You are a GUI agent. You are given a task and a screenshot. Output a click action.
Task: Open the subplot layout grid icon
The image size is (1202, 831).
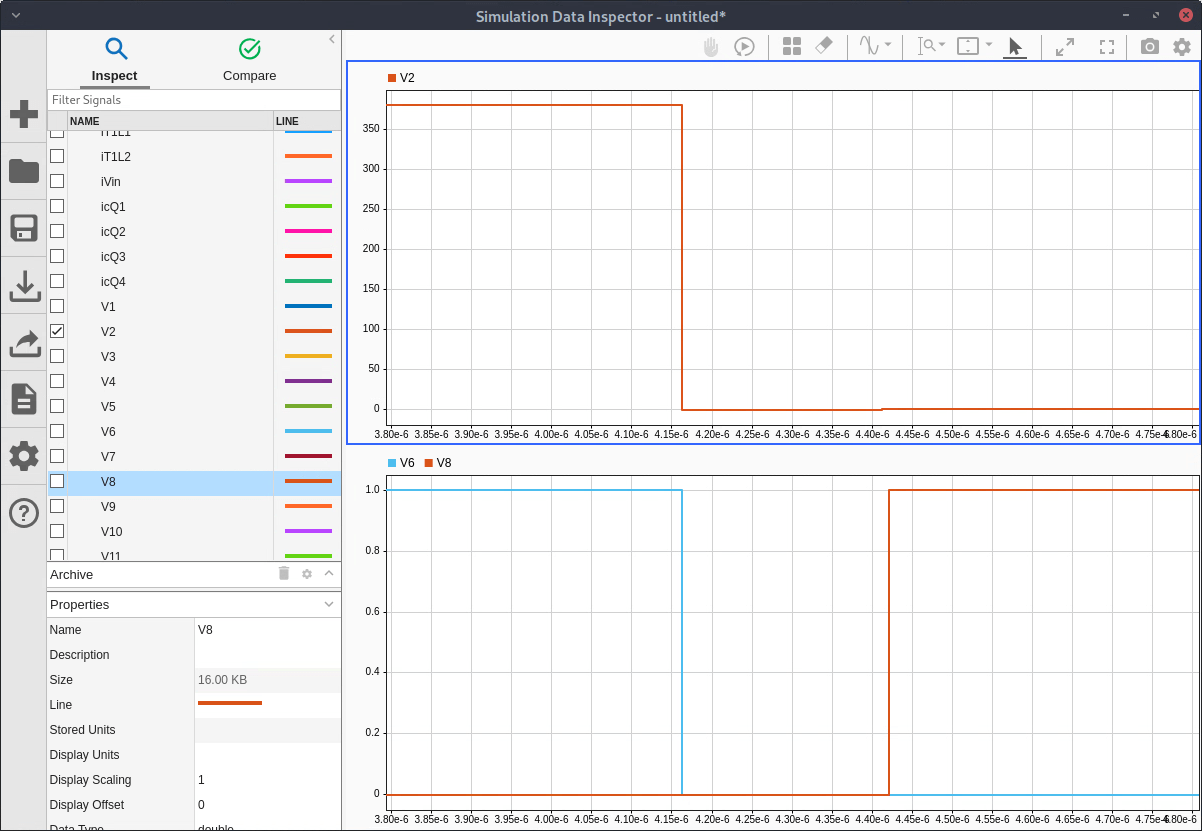[x=792, y=47]
